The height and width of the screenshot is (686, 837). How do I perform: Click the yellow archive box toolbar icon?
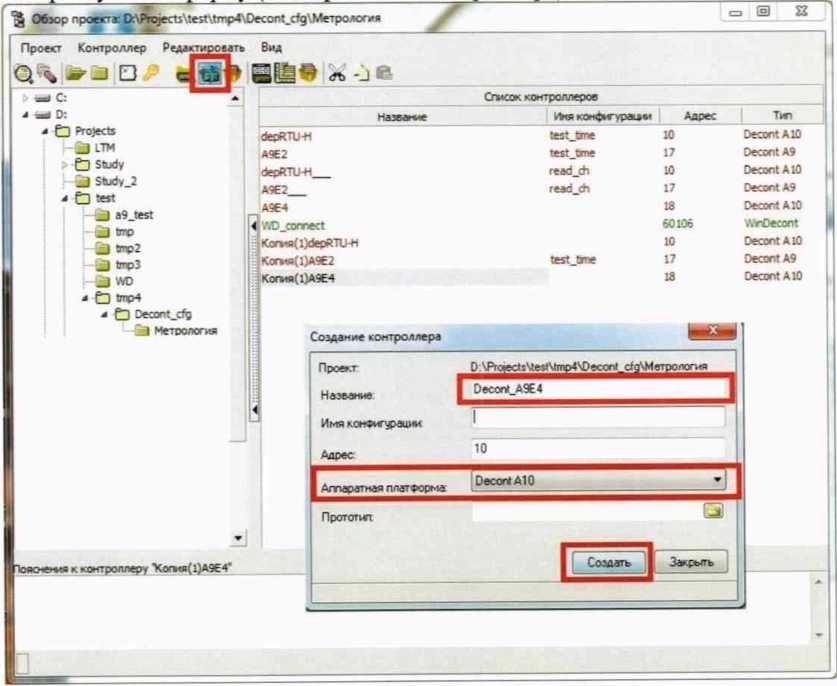click(309, 73)
